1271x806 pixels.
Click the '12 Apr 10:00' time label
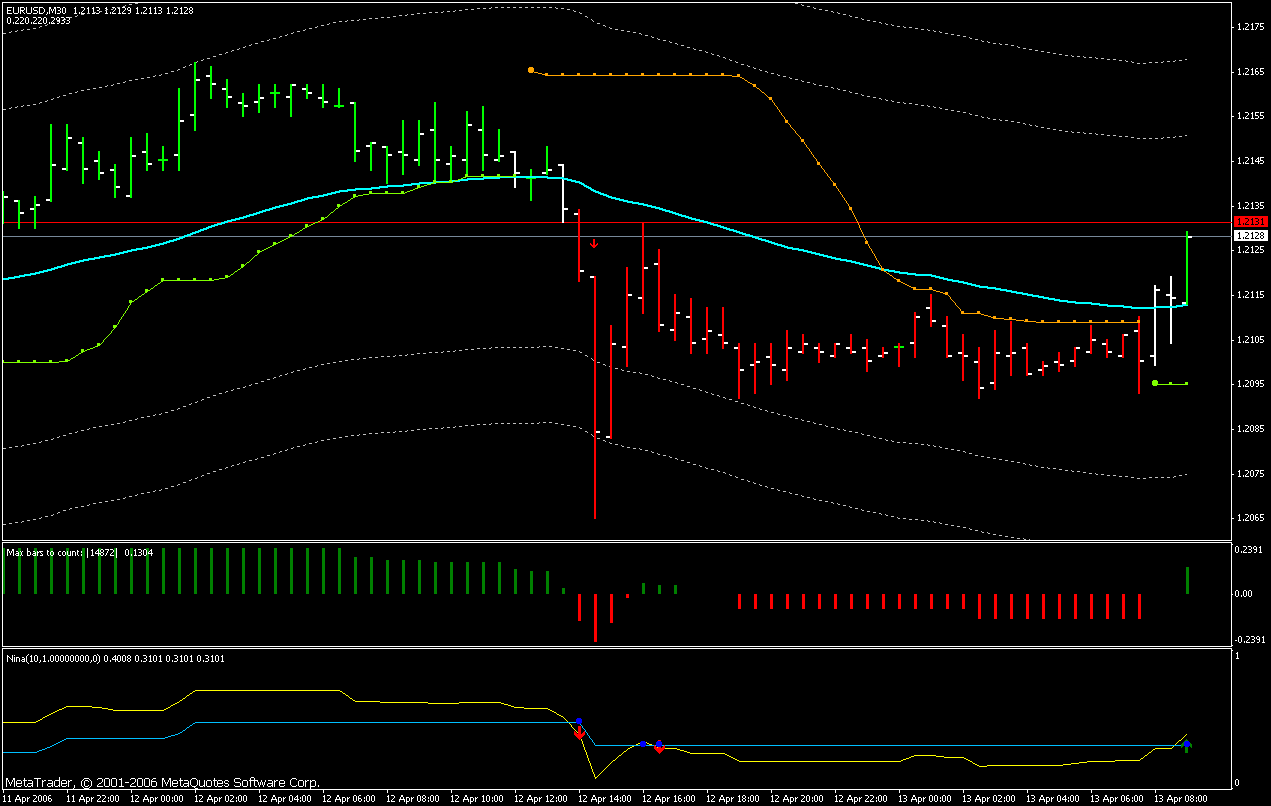coord(475,799)
